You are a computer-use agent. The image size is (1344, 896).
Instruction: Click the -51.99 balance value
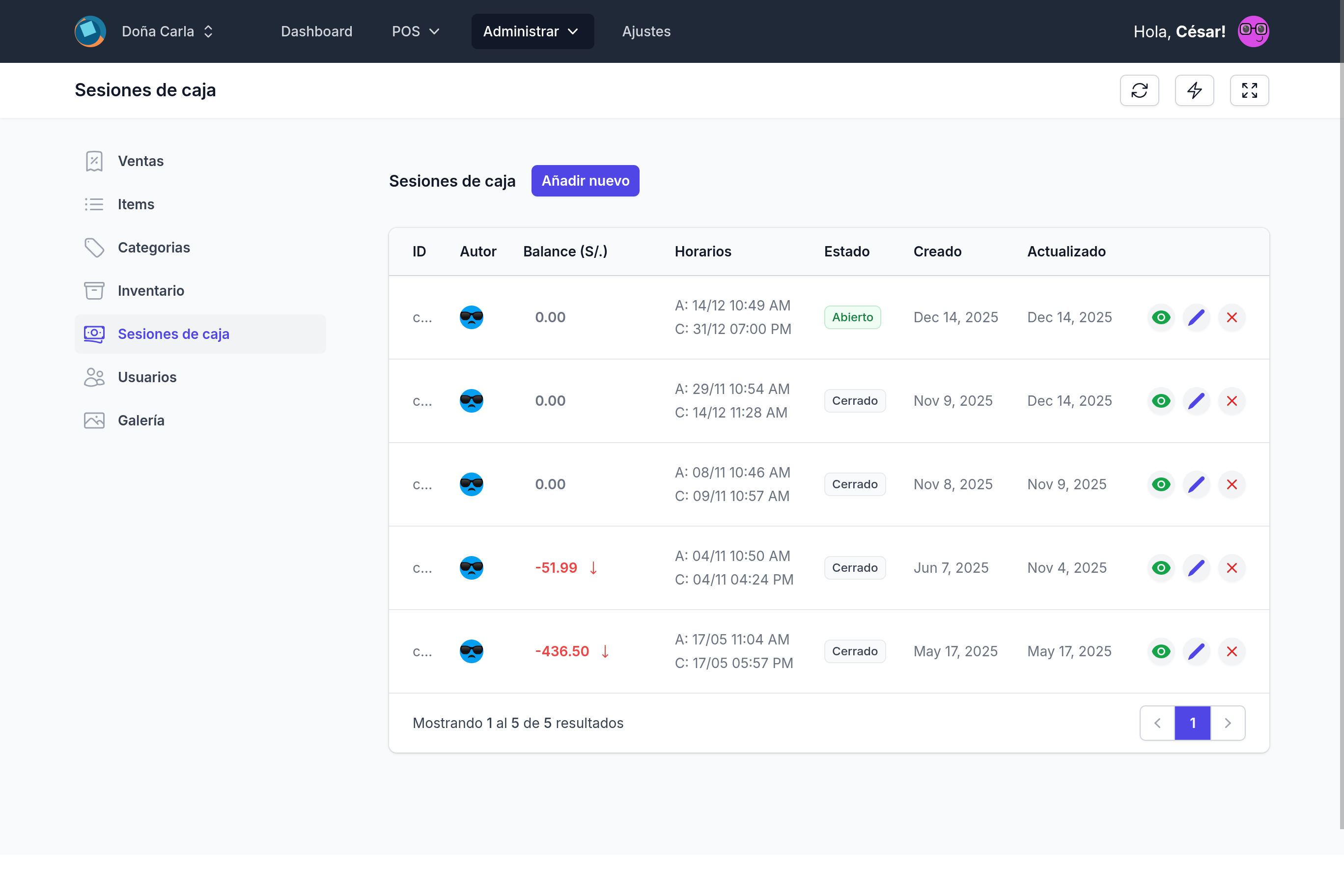click(x=556, y=567)
